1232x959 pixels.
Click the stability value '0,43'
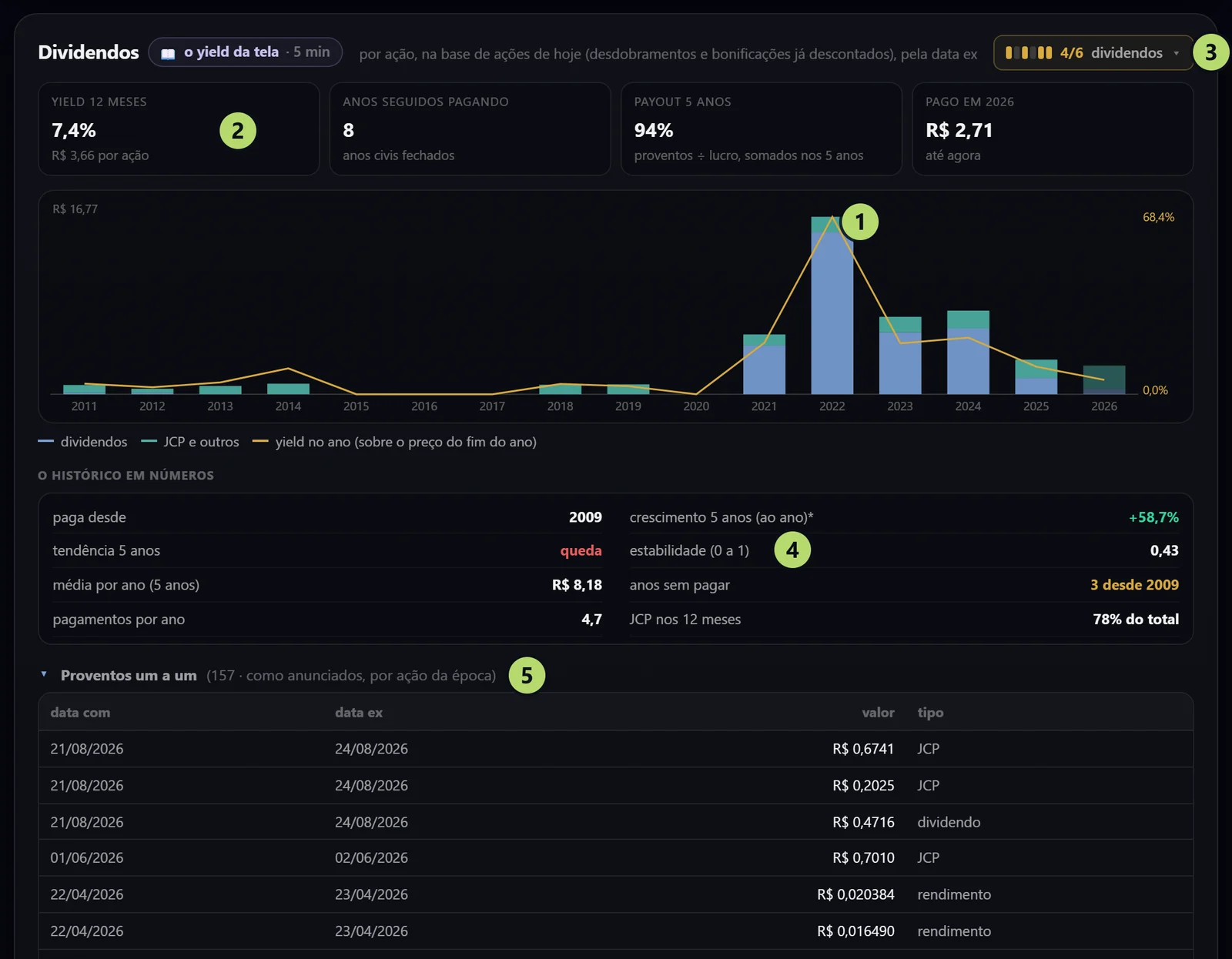(x=1164, y=550)
